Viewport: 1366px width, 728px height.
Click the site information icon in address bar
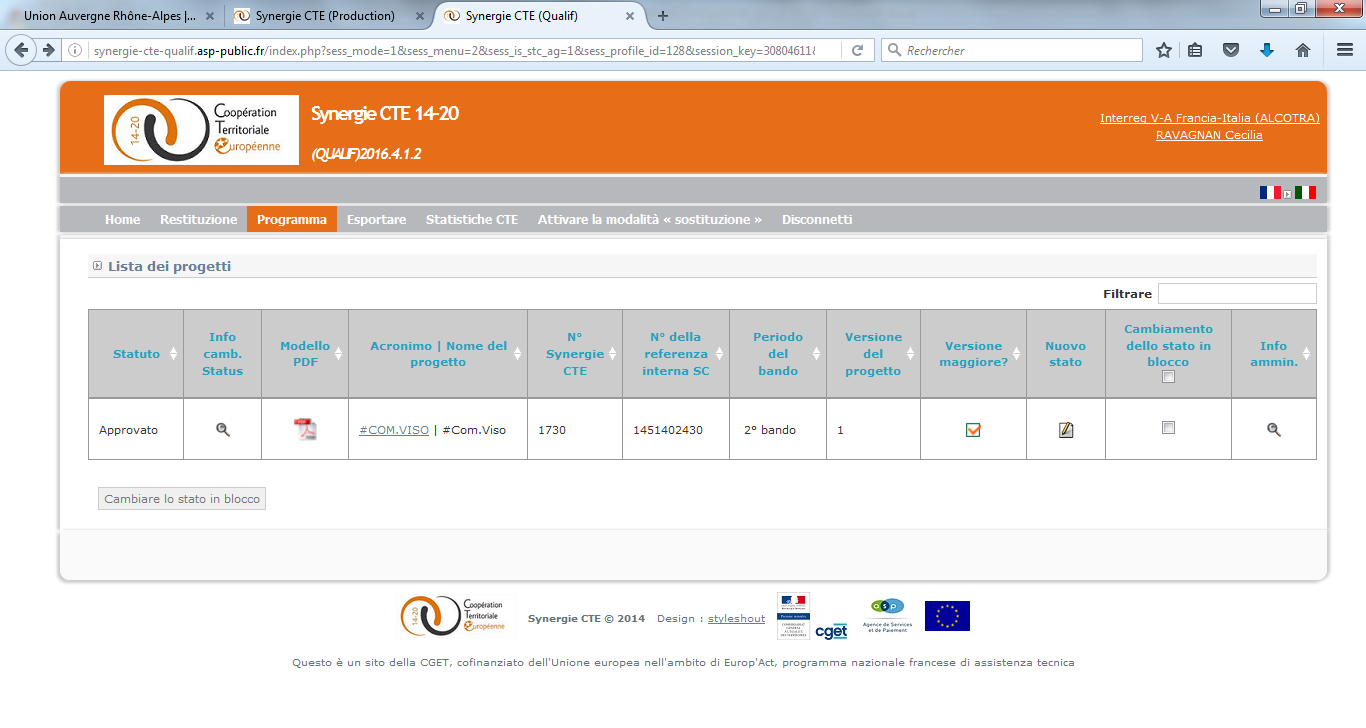75,50
